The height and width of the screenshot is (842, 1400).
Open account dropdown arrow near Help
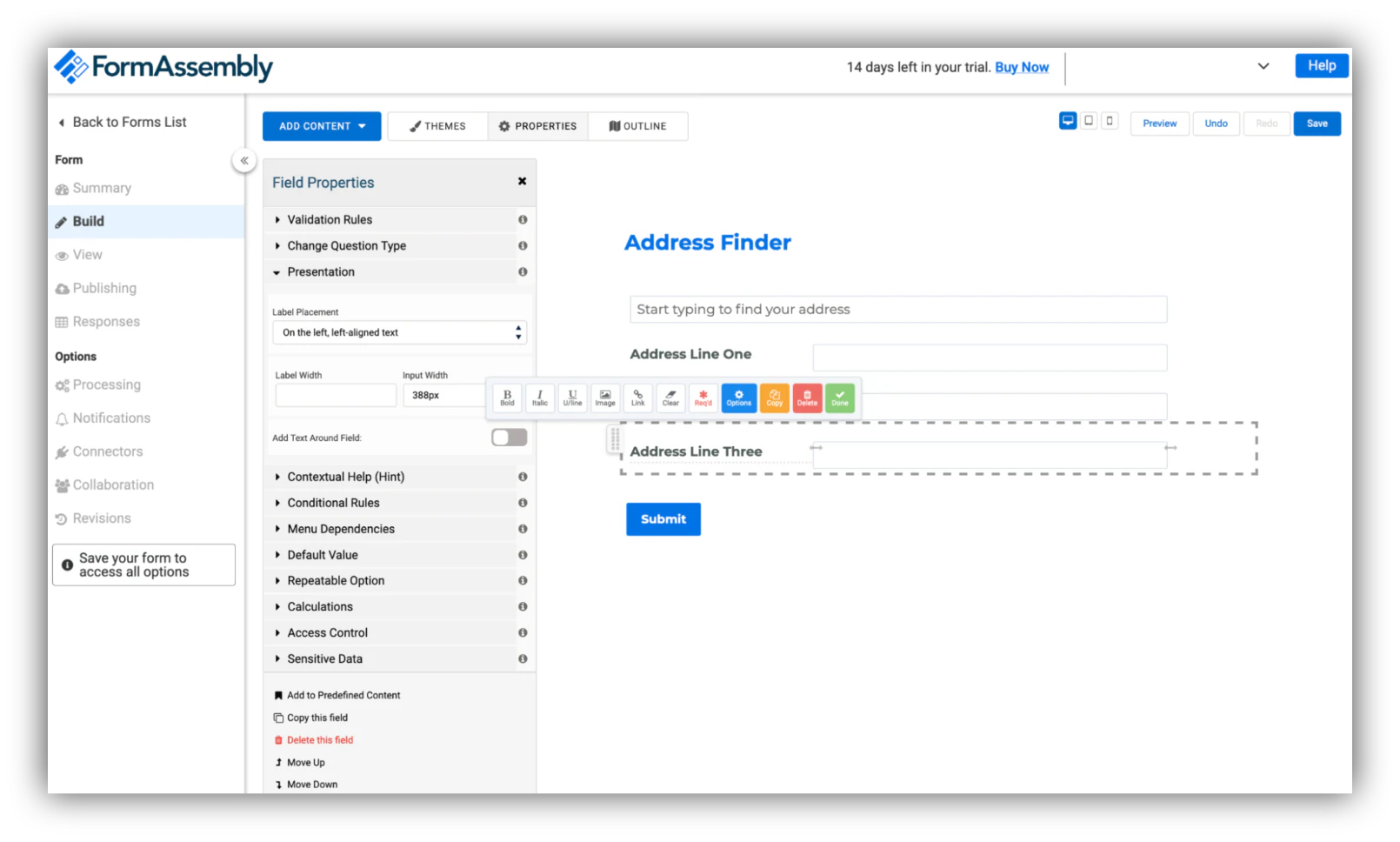1263,66
